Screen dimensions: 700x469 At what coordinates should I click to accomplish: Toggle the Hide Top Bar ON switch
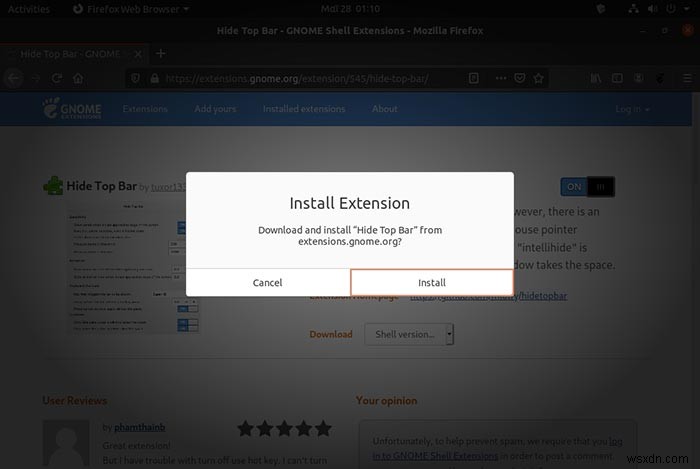pyautogui.click(x=588, y=187)
